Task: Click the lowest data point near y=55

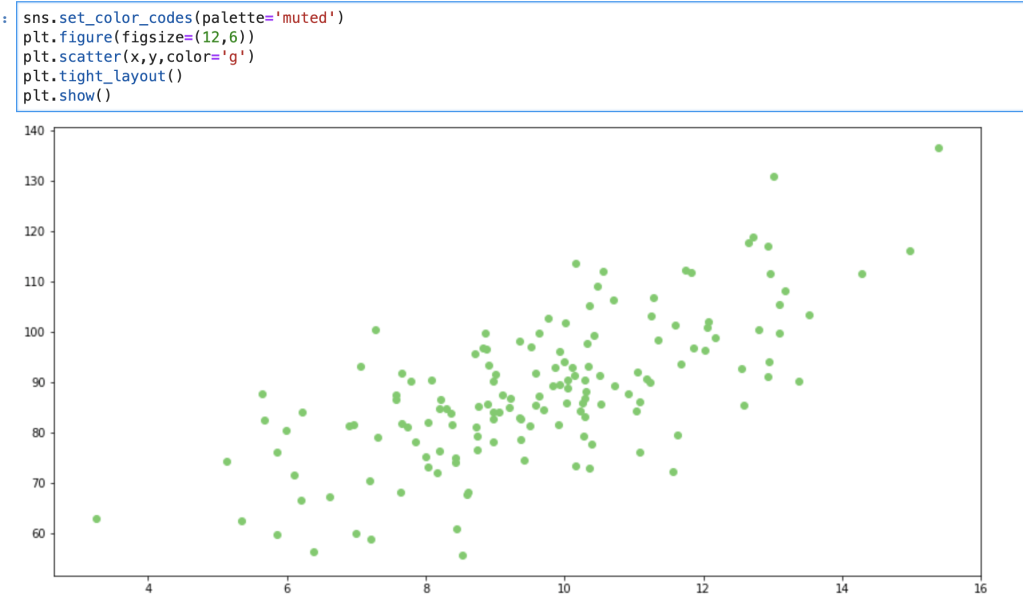Action: tap(462, 555)
